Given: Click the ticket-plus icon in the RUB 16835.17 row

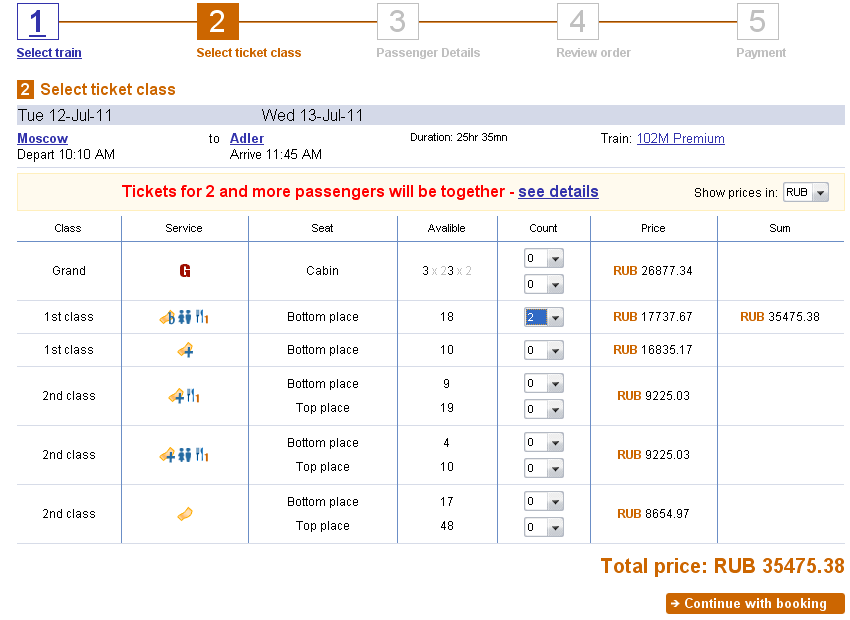Looking at the screenshot, I should [184, 350].
